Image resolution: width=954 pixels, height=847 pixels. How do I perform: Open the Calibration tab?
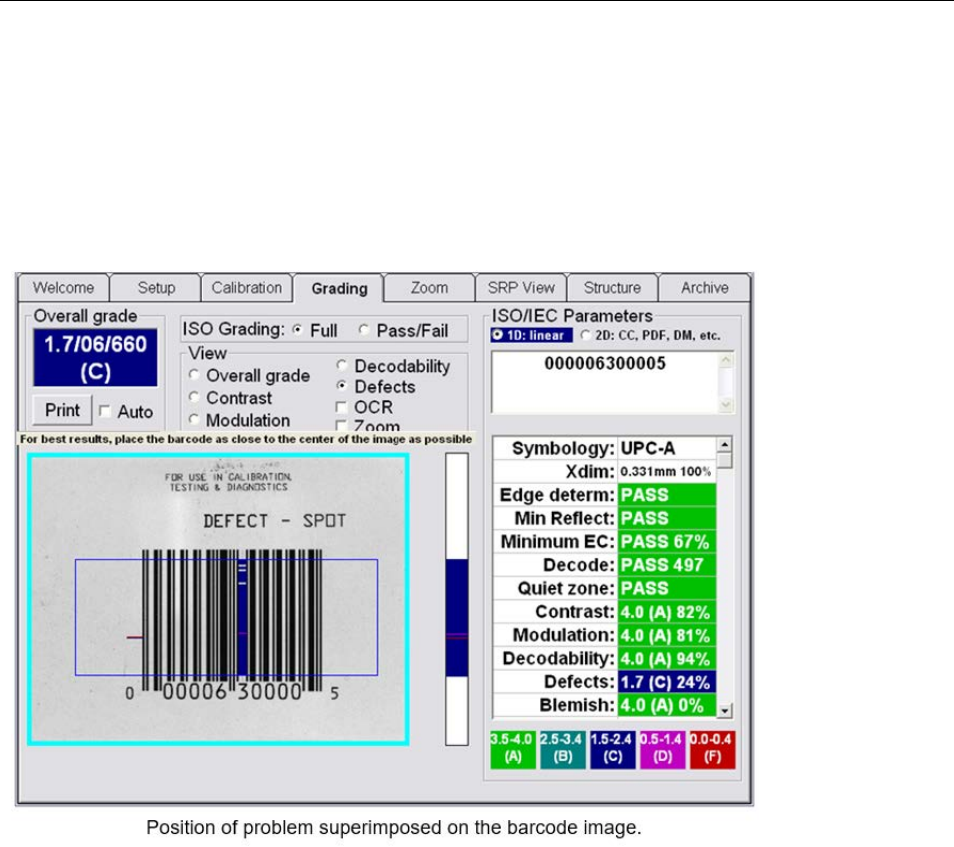click(x=246, y=288)
